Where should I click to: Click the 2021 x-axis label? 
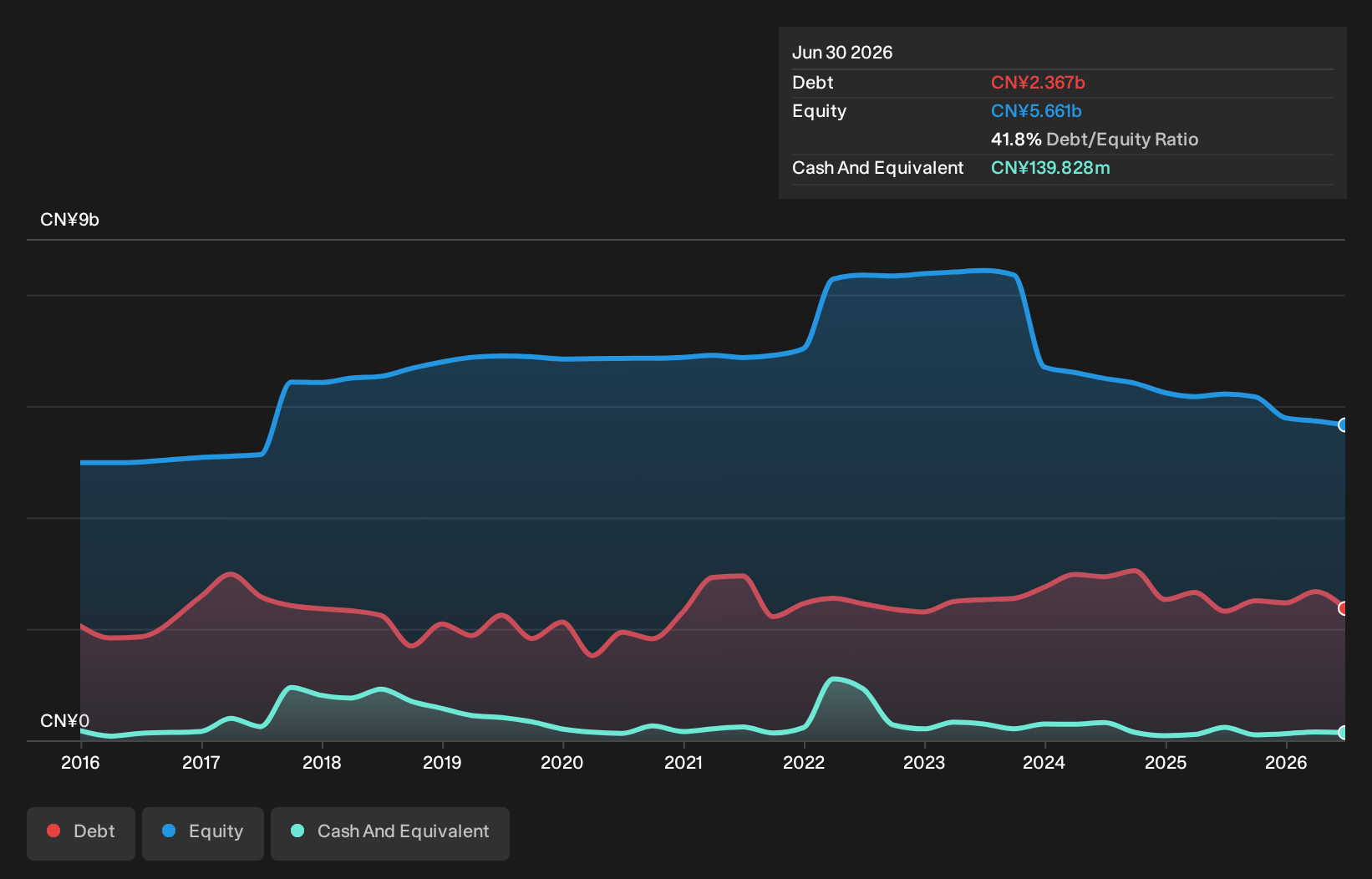click(683, 762)
